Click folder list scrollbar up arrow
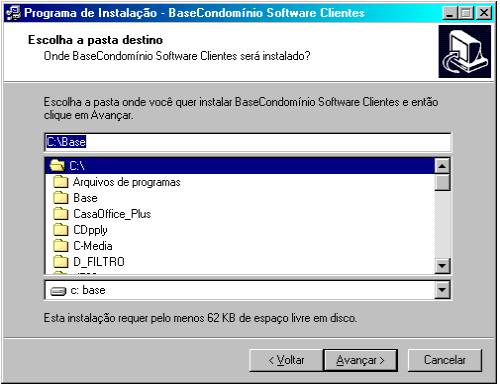The image size is (500, 385). (442, 166)
